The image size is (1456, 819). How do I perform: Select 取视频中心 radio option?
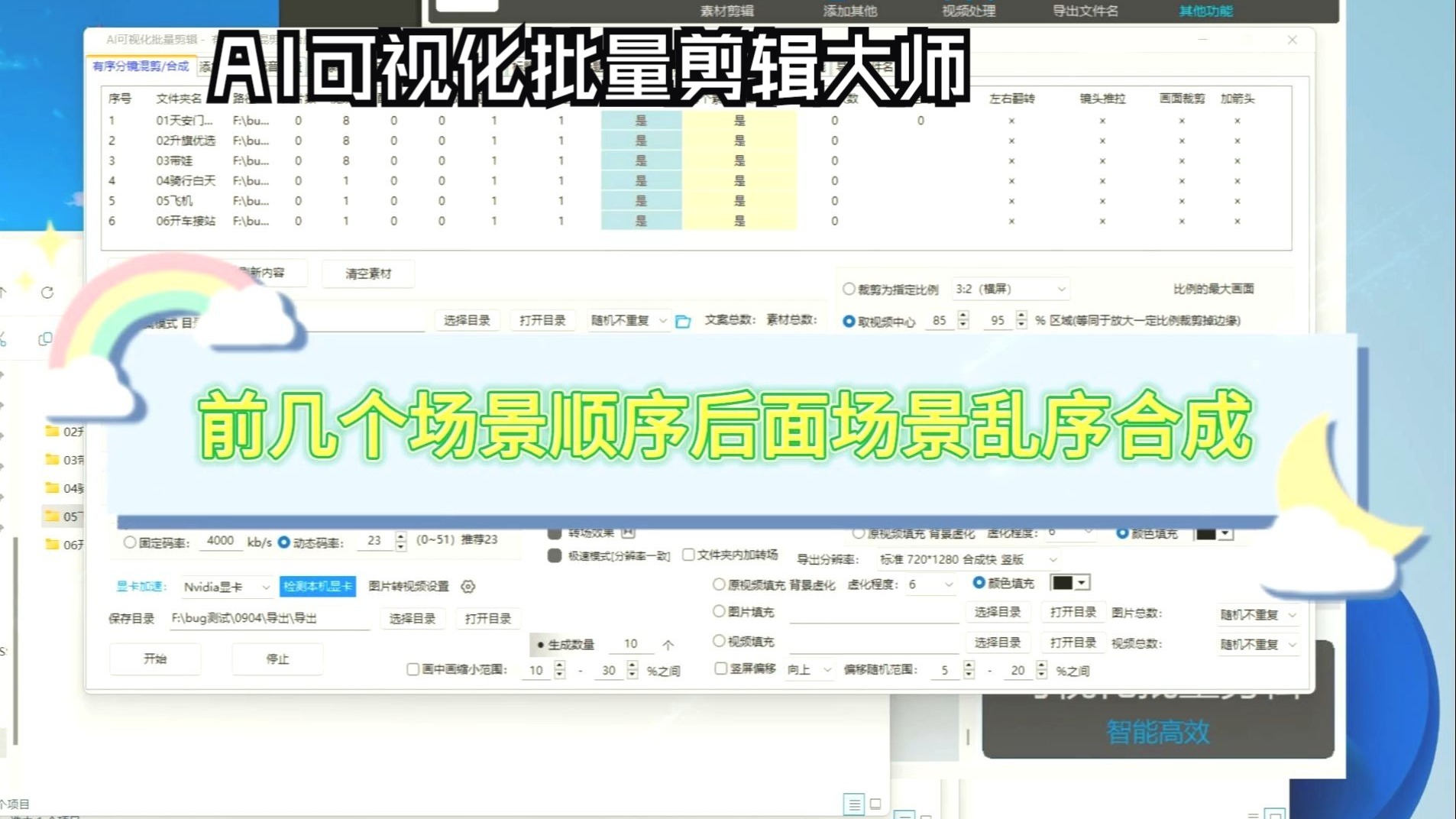pos(849,322)
